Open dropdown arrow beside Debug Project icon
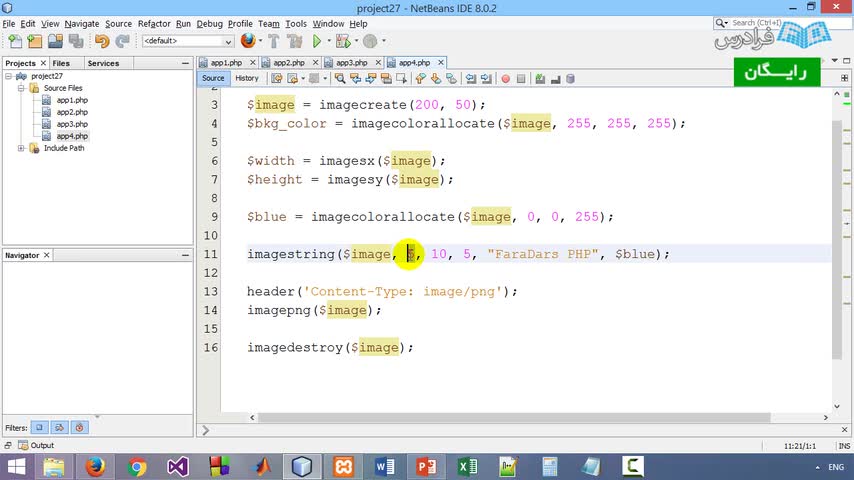This screenshot has height=480, width=854. 357,41
